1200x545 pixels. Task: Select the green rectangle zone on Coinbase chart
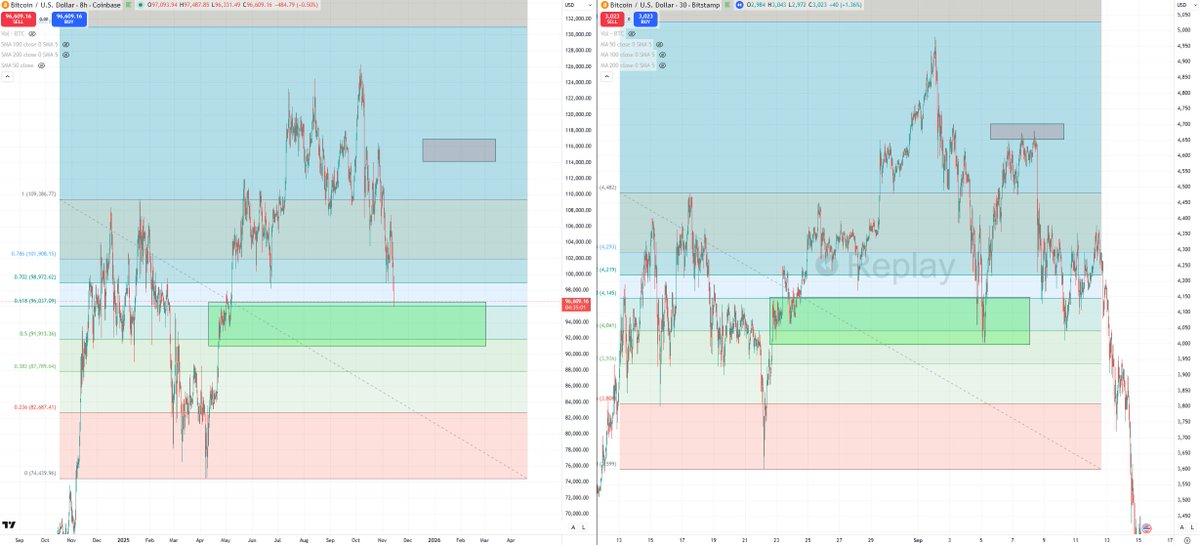(347, 324)
